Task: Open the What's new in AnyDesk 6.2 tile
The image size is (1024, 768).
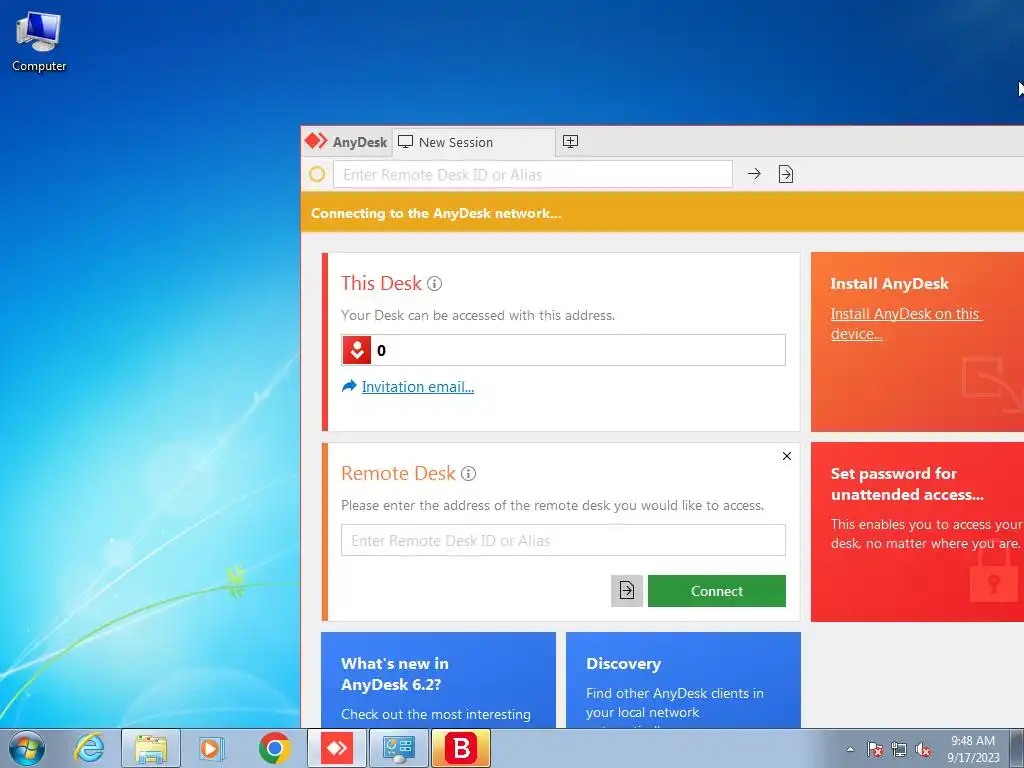Action: pyautogui.click(x=438, y=680)
